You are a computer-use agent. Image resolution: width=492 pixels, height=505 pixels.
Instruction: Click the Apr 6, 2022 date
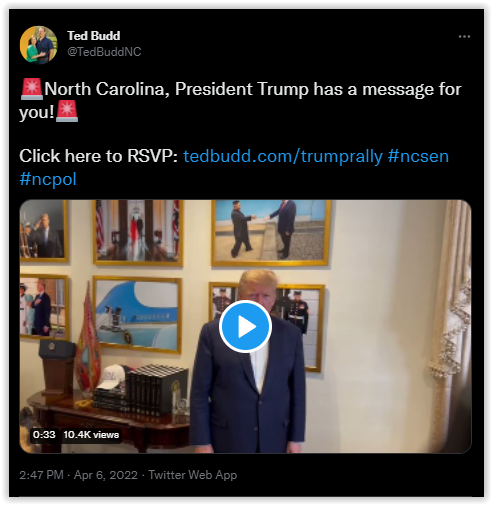coord(106,475)
